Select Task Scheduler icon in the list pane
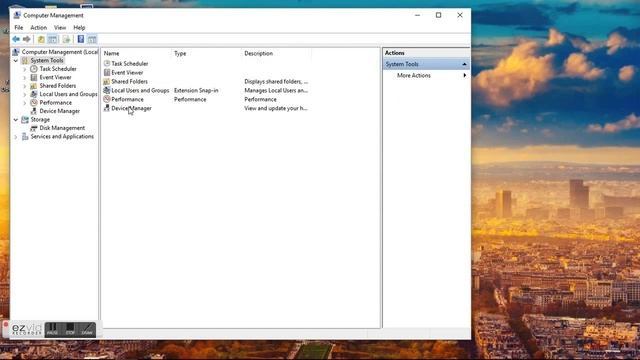Image resolution: width=640 pixels, height=360 pixels. click(107, 63)
